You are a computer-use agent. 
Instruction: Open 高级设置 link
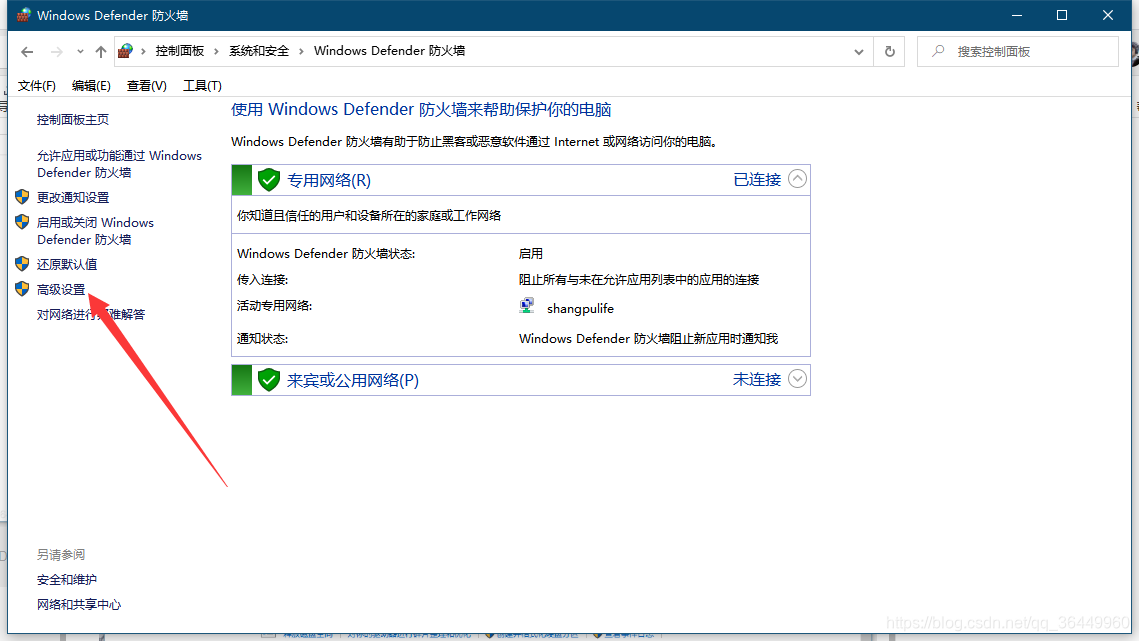[61, 289]
